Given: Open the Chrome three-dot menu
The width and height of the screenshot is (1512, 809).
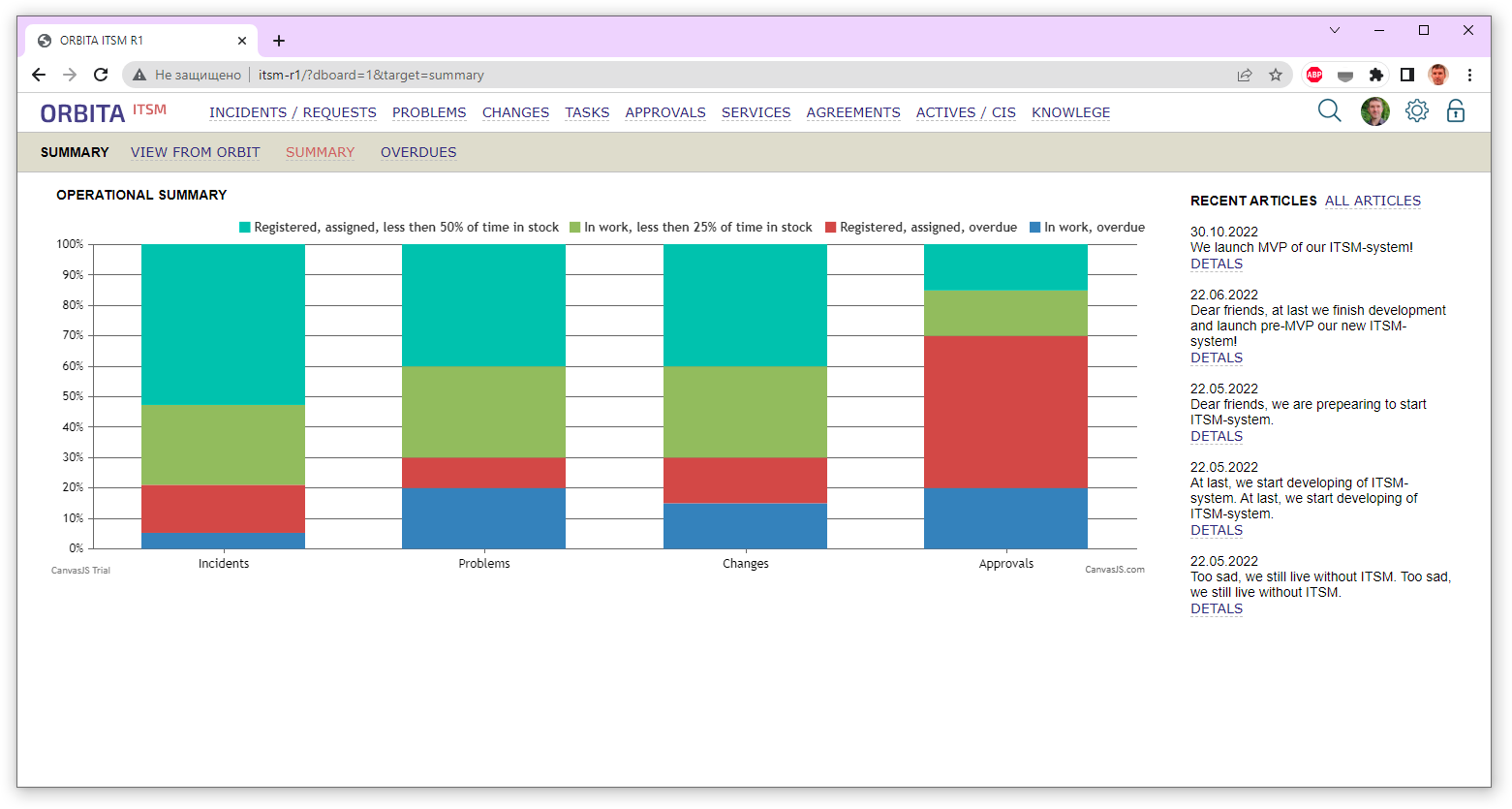Looking at the screenshot, I should click(x=1469, y=75).
